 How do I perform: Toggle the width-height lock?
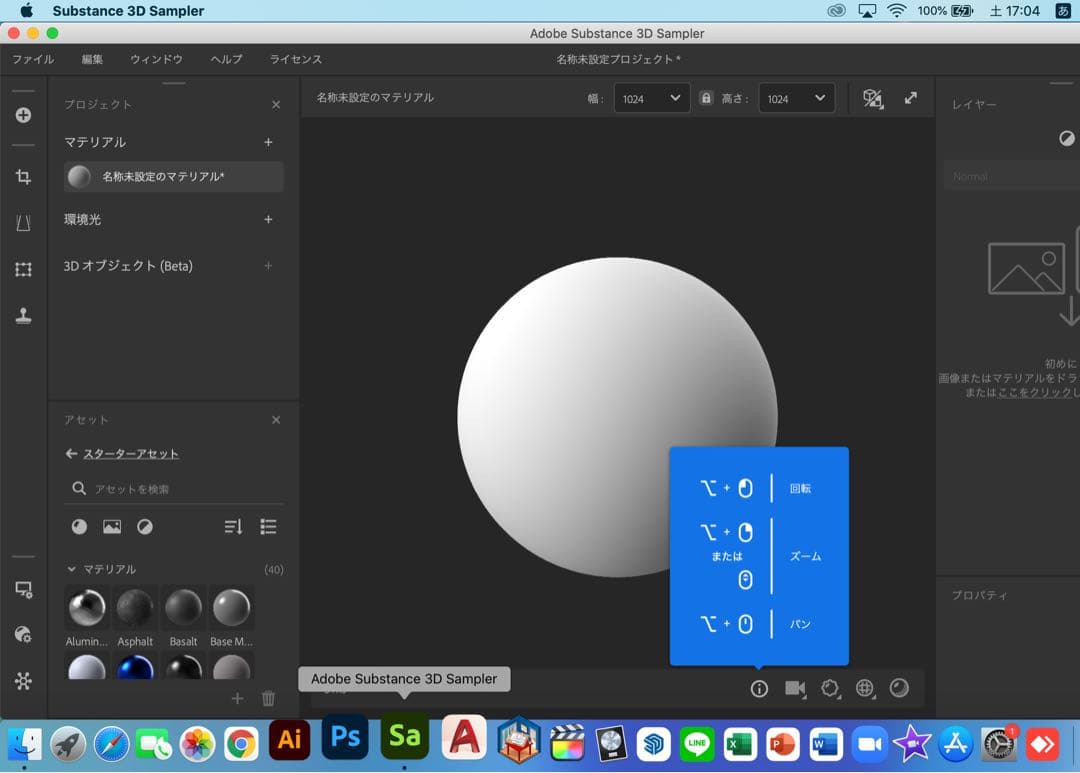pyautogui.click(x=706, y=98)
